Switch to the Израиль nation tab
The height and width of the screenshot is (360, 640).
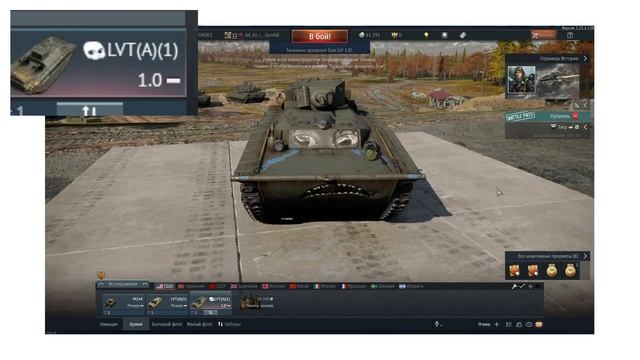[411, 287]
